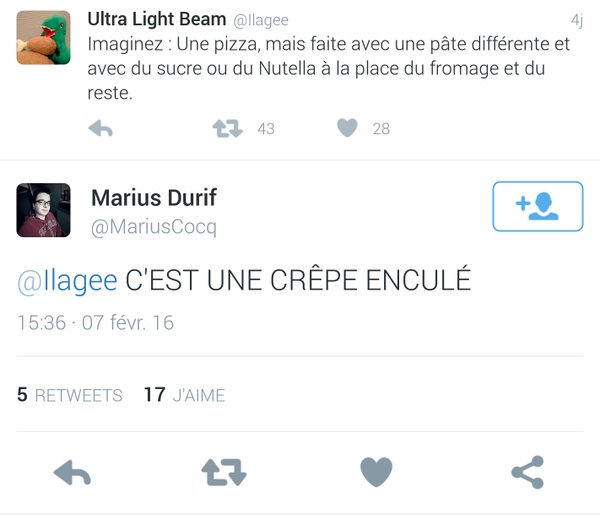This screenshot has height=531, width=600.
Task: Share Marius Durif's tweet
Action: tap(527, 472)
